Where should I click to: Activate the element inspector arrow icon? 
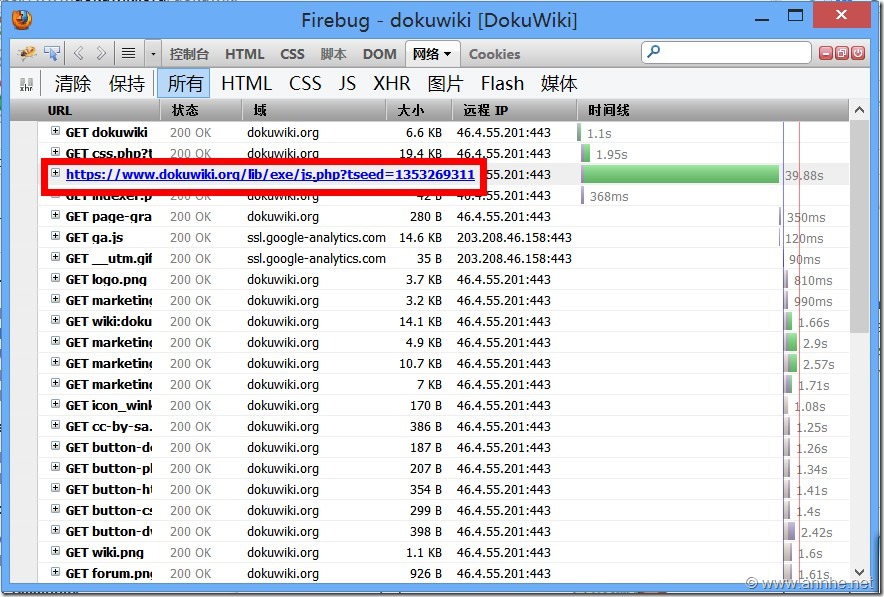[x=51, y=53]
